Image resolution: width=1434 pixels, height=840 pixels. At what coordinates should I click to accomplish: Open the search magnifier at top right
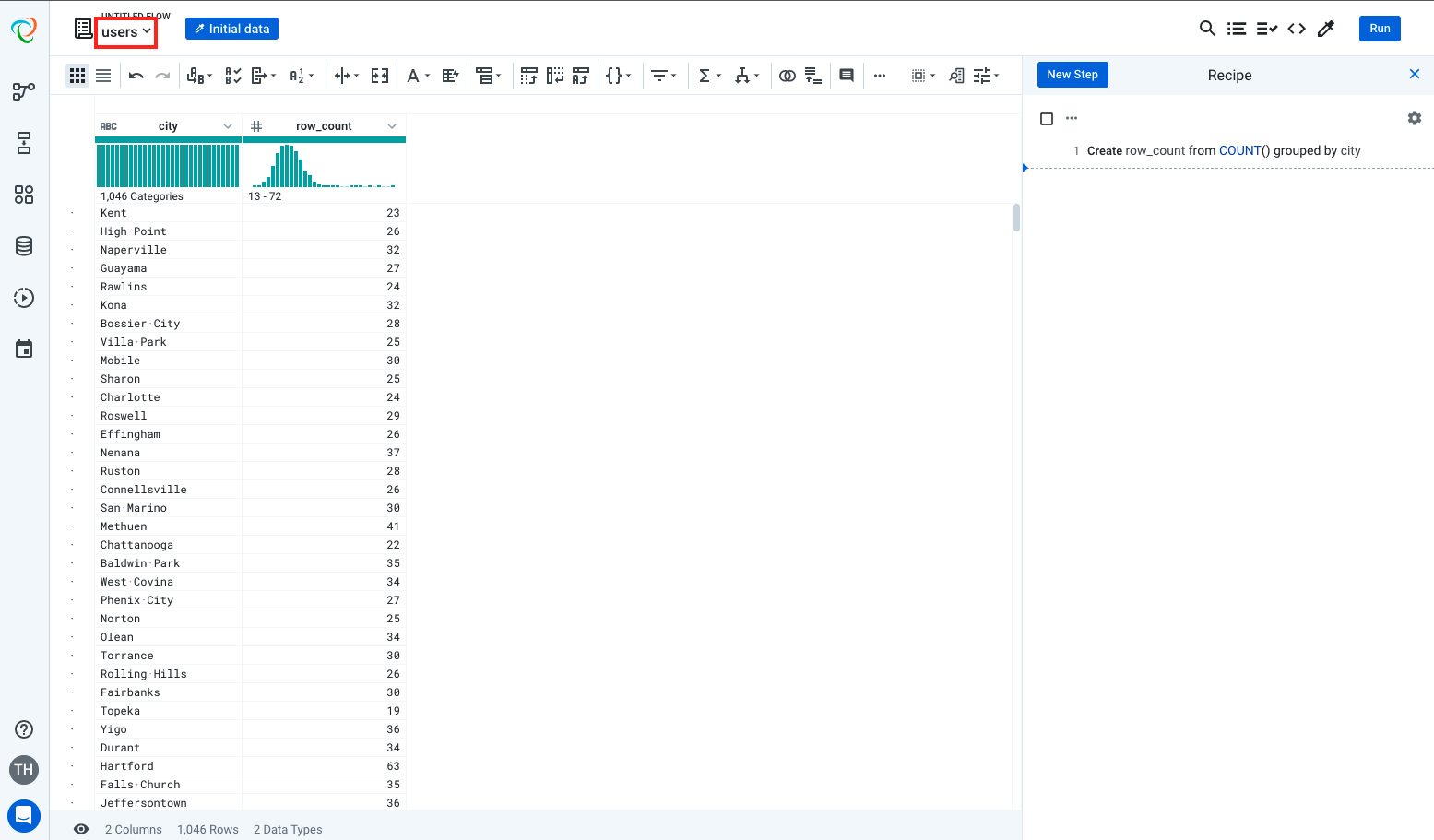point(1207,29)
